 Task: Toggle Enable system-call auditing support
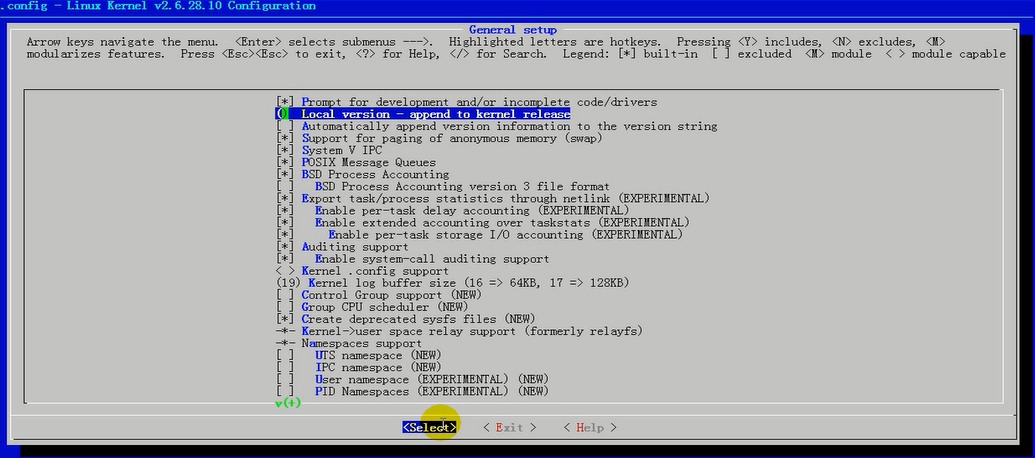click(x=413, y=259)
